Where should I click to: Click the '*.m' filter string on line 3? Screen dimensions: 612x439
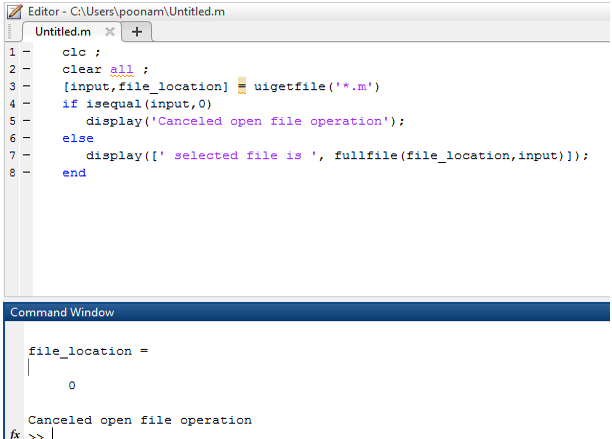coord(352,86)
